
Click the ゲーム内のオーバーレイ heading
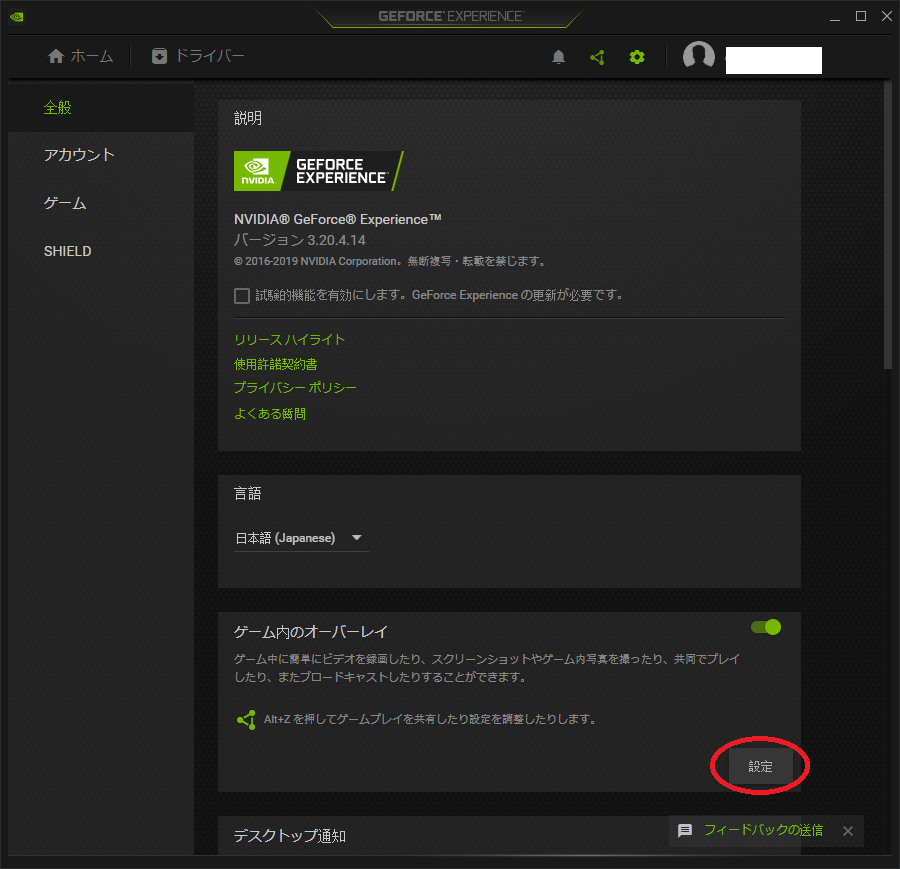311,632
